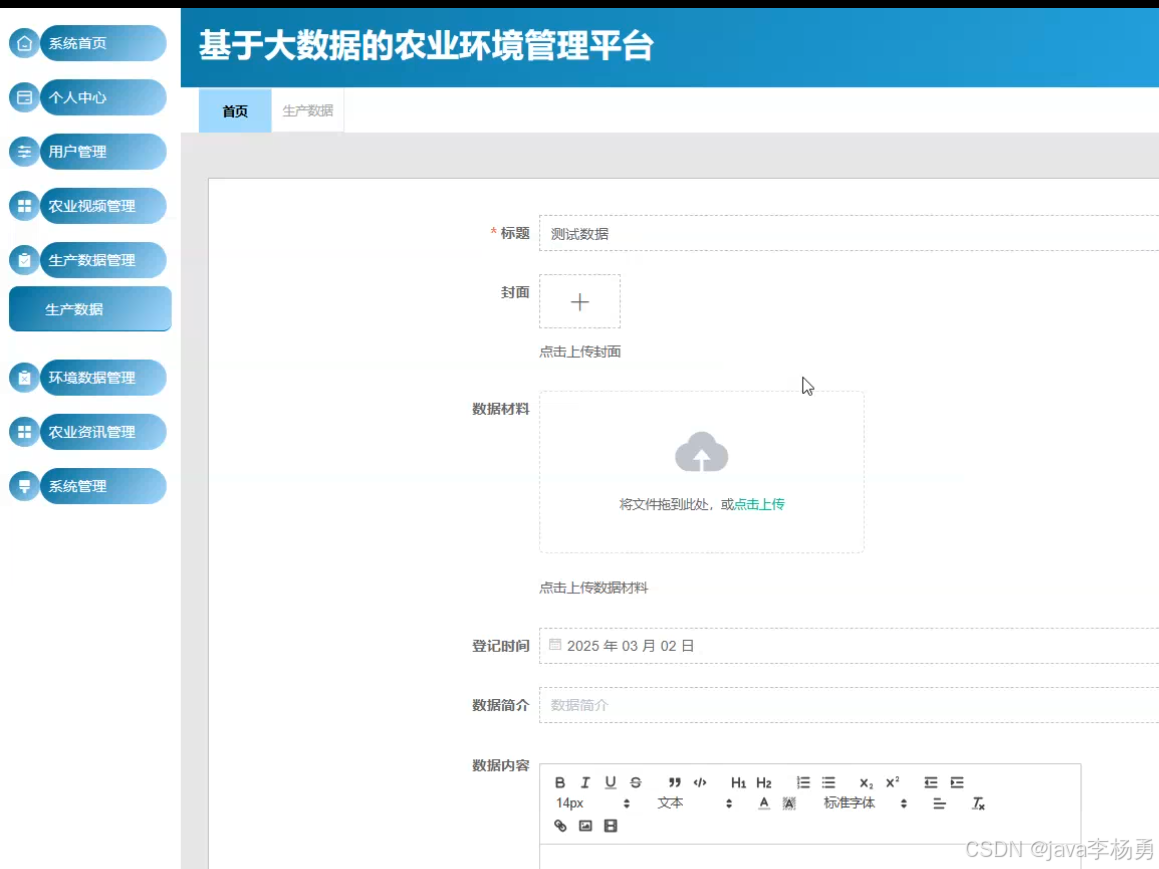Select the Italic formatting icon
This screenshot has height=869, width=1159.
(x=585, y=783)
